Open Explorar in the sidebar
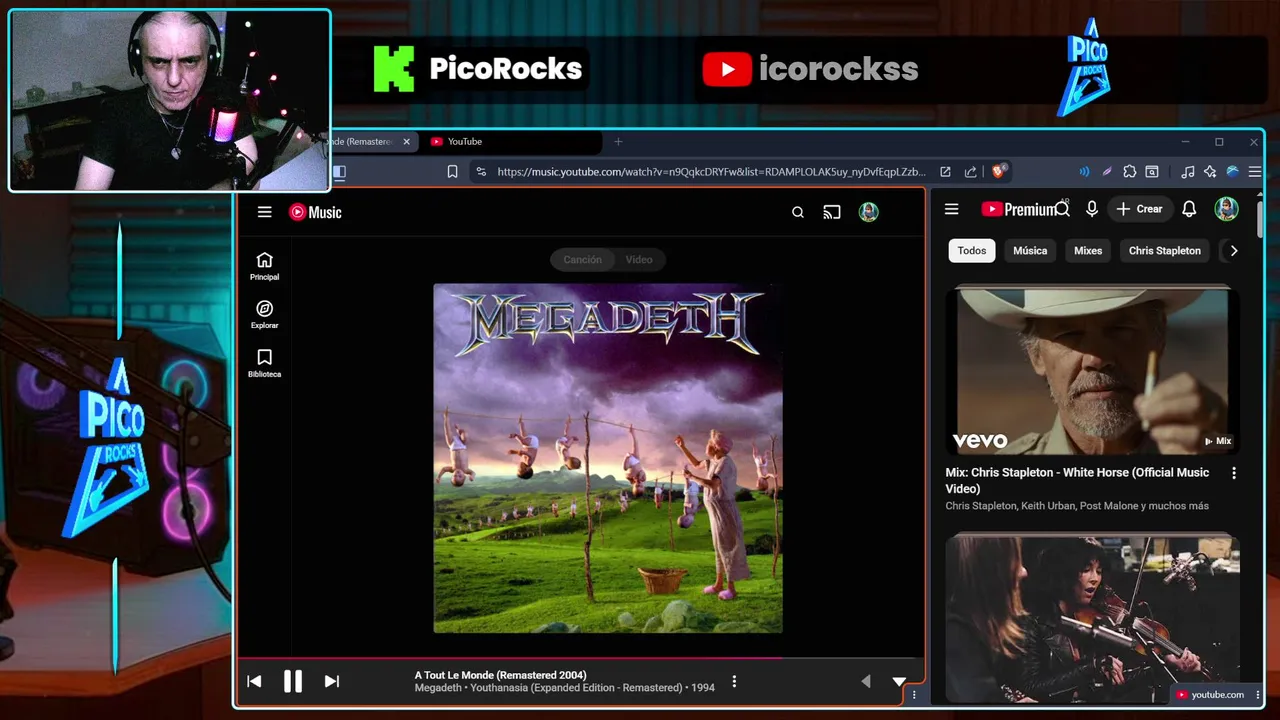 (264, 315)
